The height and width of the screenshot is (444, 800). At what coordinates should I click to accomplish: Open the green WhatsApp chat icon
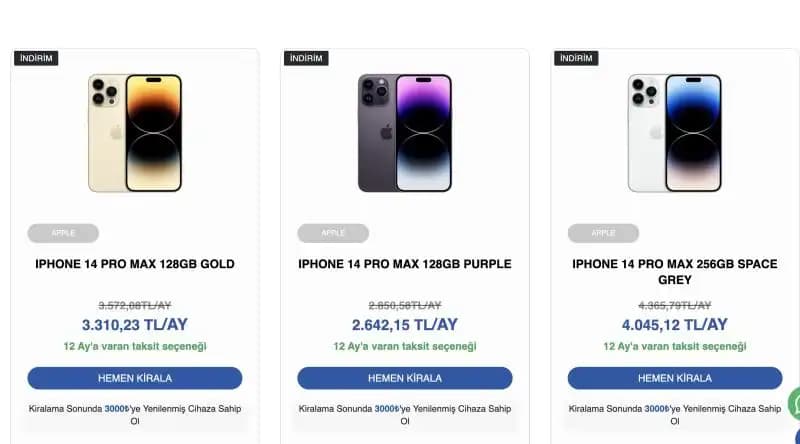(794, 404)
